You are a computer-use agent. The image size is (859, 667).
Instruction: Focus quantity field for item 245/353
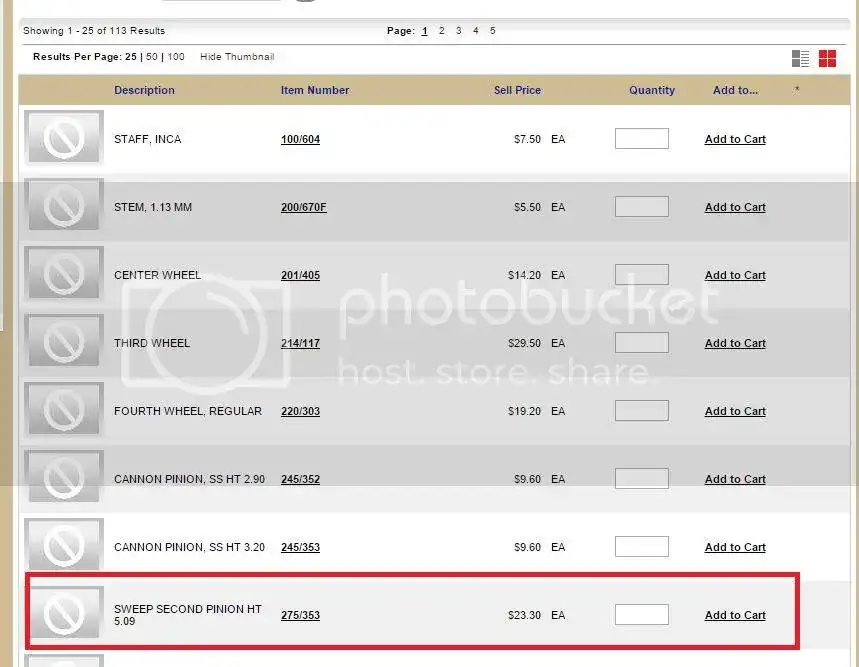tap(642, 546)
